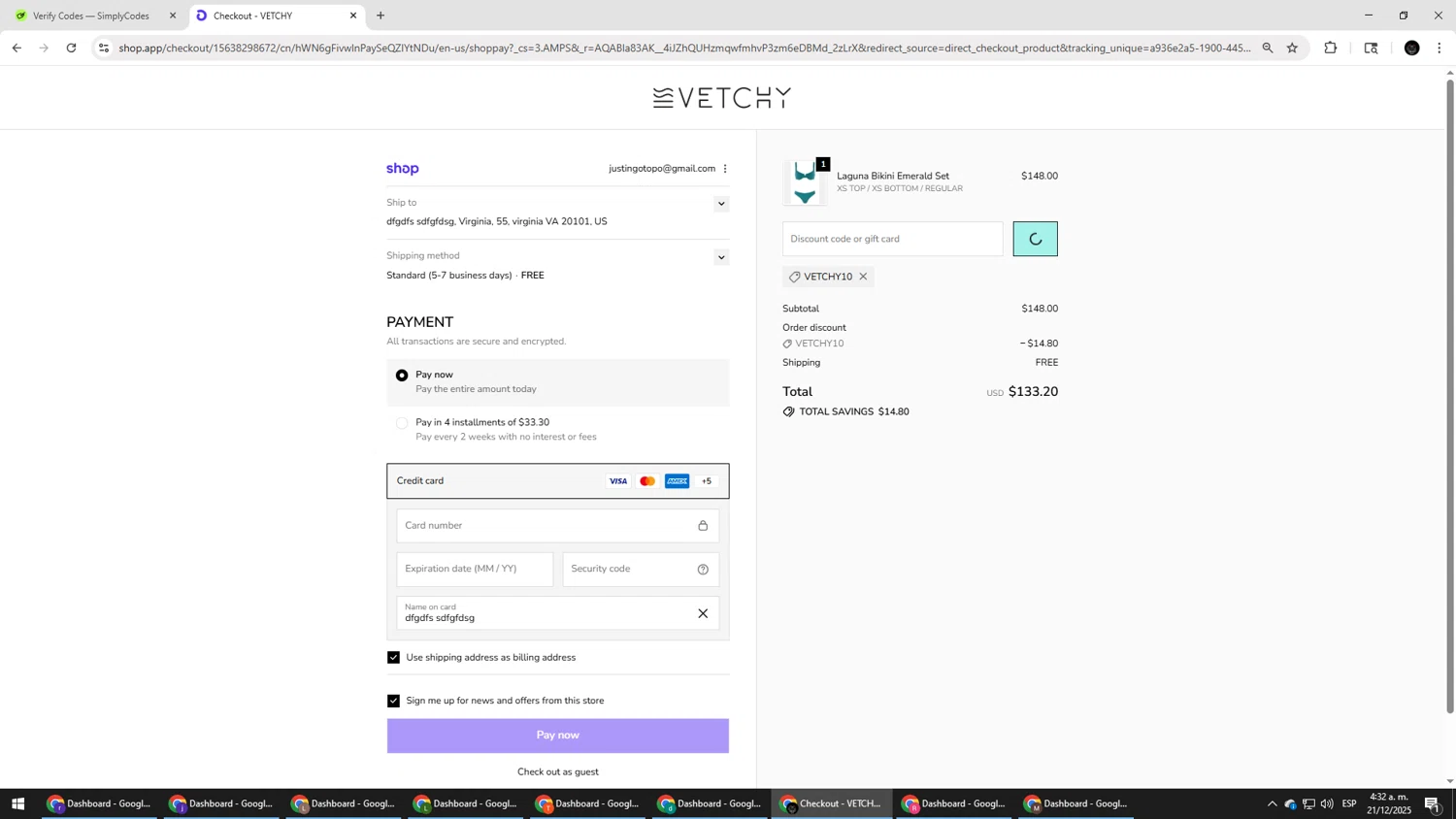Open the taskbar volume control
The width and height of the screenshot is (1456, 819).
pos(1327,803)
